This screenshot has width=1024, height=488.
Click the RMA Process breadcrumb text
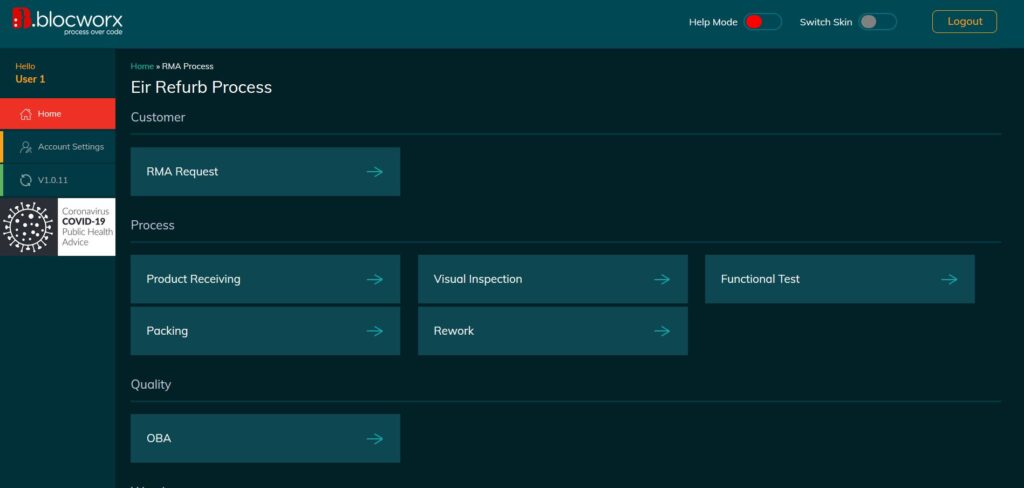point(187,66)
